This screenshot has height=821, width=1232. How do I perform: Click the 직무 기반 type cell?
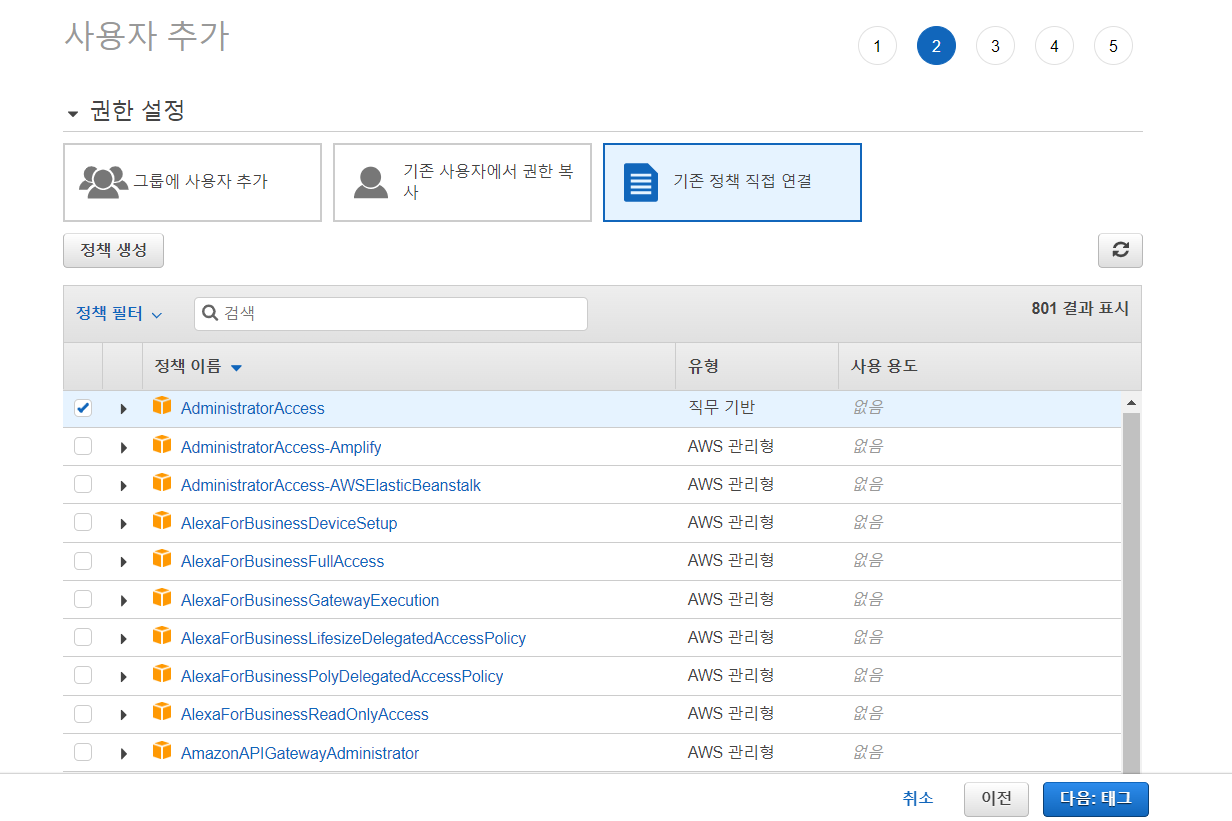pos(721,407)
